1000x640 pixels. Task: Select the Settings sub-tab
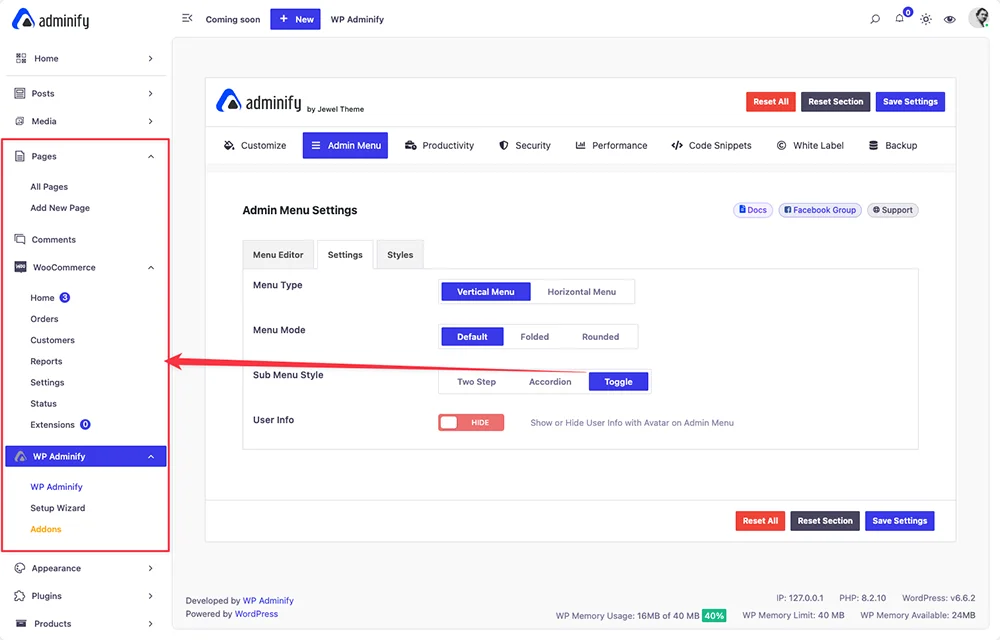pyautogui.click(x=345, y=254)
